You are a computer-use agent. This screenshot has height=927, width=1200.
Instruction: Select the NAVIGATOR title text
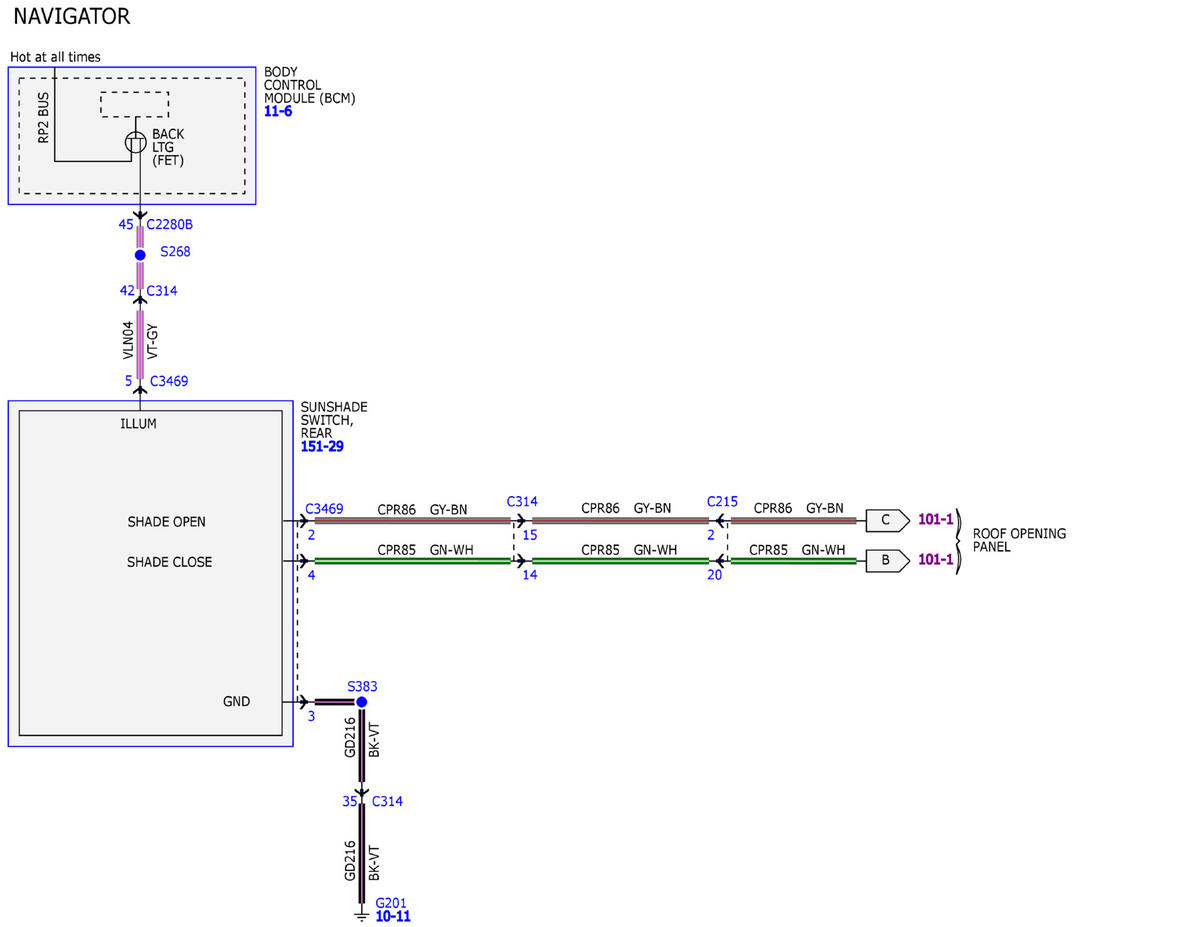(x=72, y=17)
